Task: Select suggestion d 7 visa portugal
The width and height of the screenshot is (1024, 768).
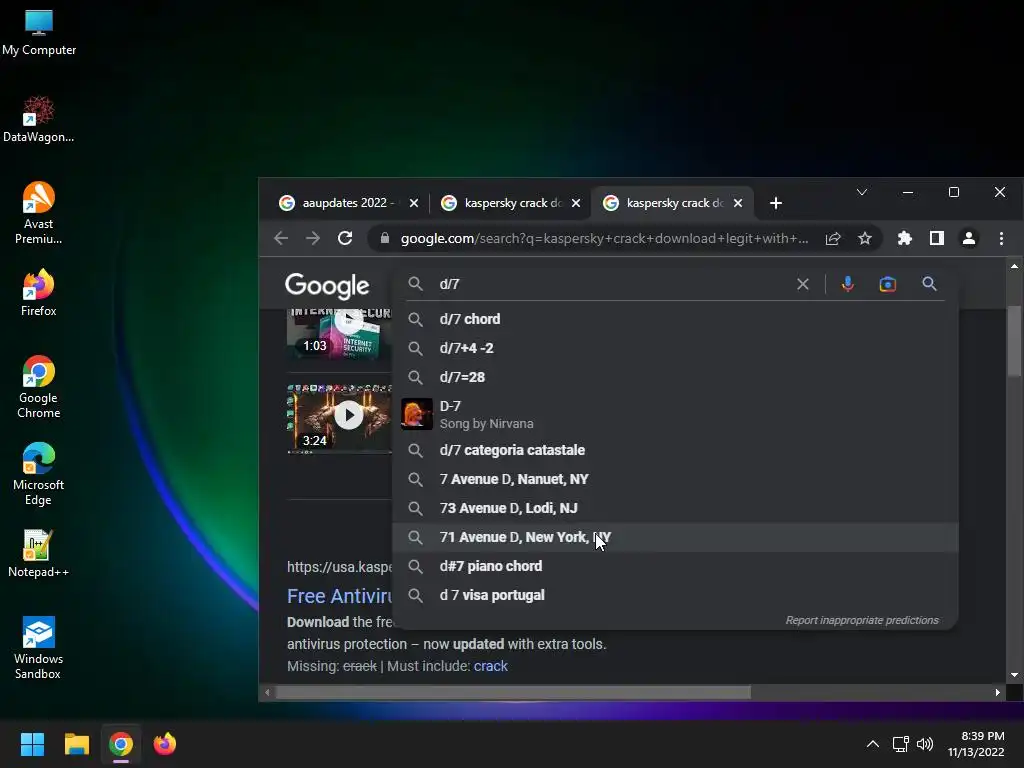Action: [676, 595]
